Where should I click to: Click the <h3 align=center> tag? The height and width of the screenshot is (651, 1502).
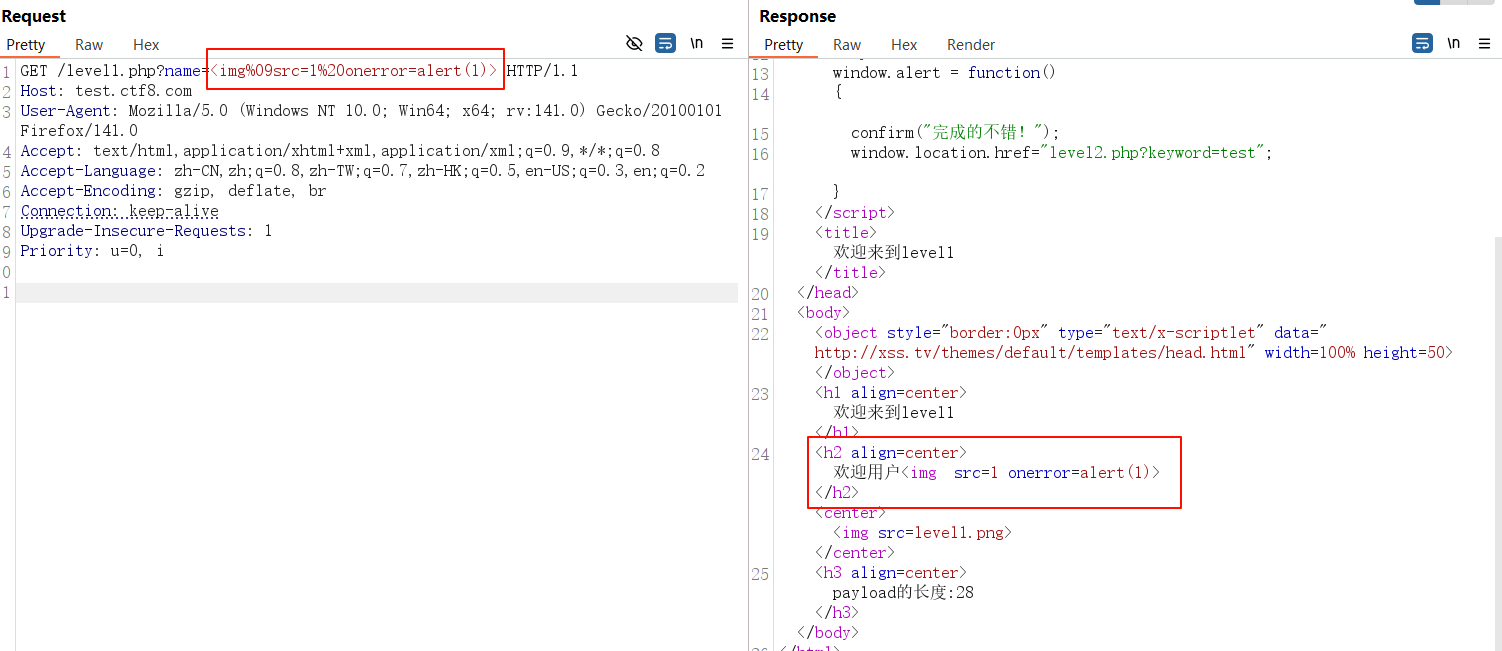tap(891, 573)
